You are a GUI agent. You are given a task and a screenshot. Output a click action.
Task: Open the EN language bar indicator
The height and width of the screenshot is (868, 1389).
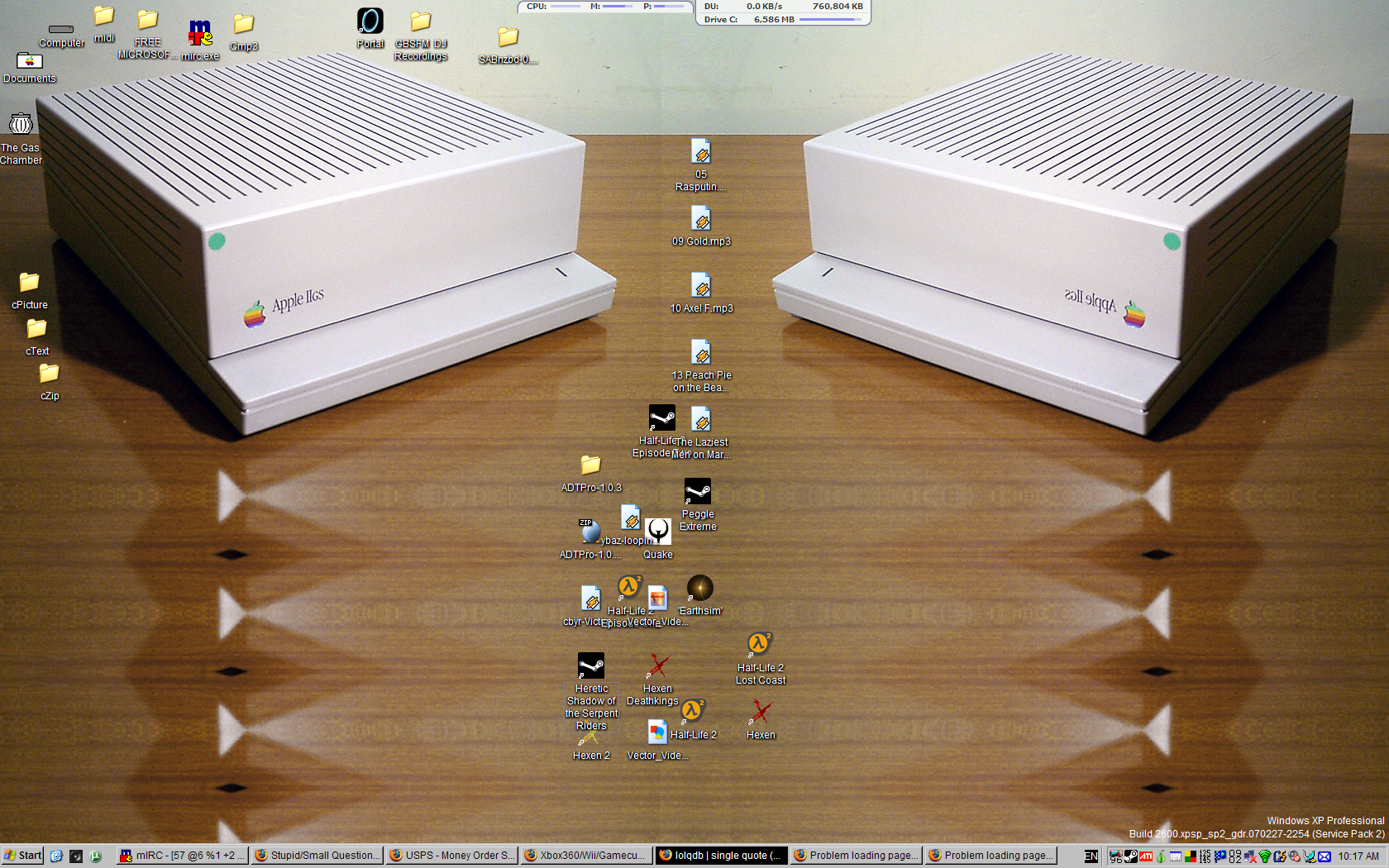coord(1091,856)
